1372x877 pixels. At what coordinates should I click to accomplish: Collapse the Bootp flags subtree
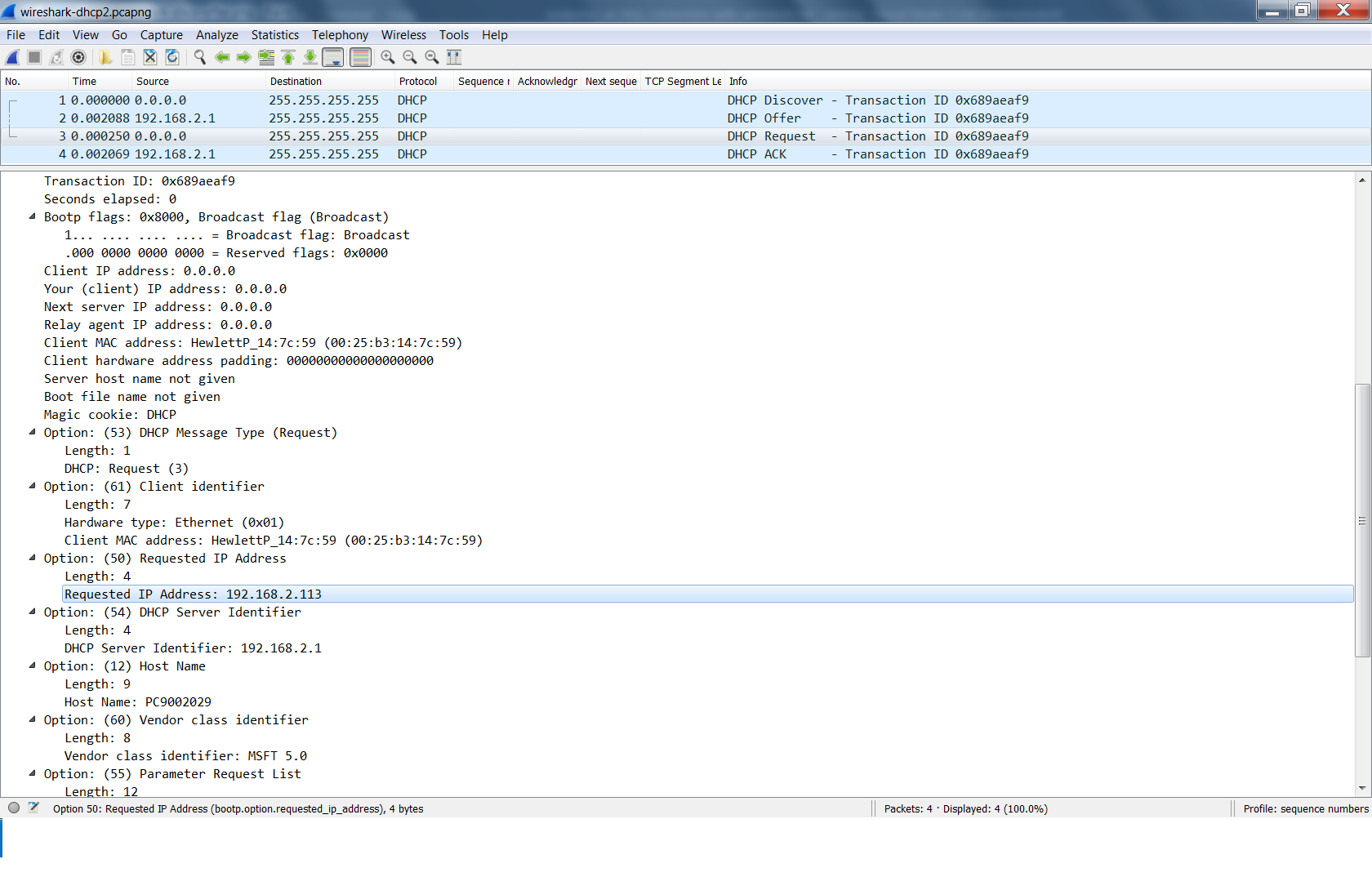click(x=32, y=216)
